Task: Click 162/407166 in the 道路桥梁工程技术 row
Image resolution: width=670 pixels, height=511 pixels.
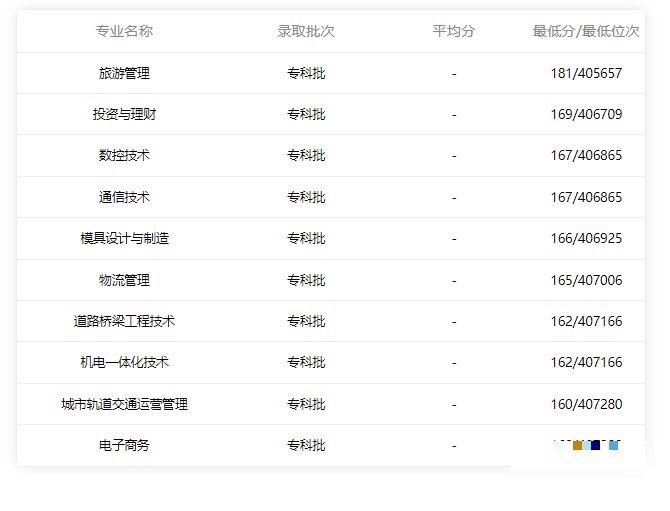Action: [586, 321]
